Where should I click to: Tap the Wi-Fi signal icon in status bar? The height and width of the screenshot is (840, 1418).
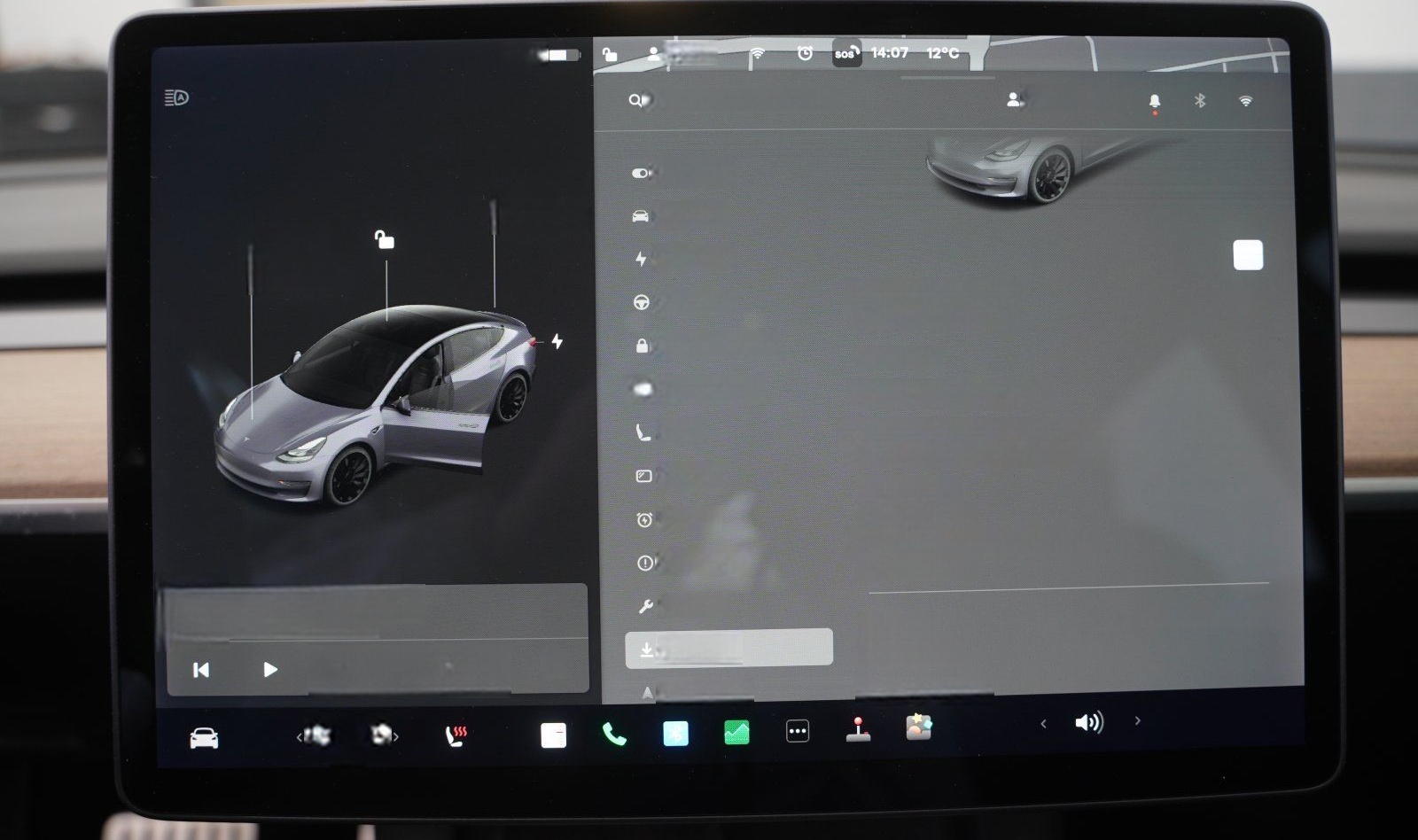pyautogui.click(x=757, y=54)
